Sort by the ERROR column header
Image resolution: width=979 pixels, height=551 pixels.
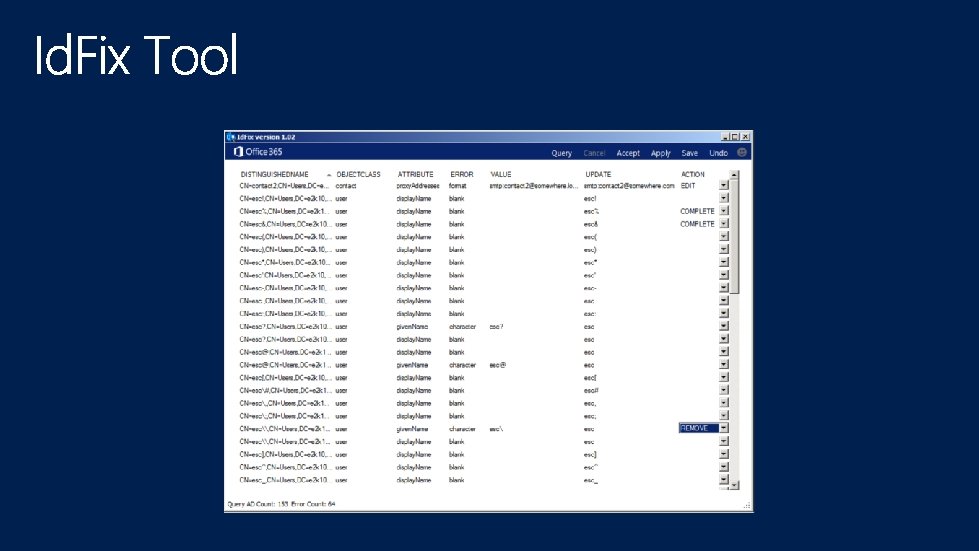click(462, 175)
